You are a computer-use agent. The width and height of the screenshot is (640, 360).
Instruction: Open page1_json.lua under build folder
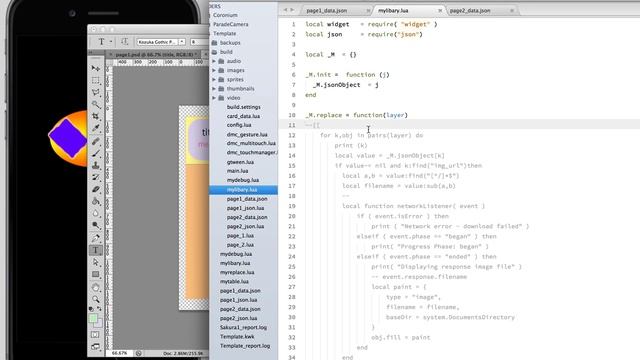(x=245, y=208)
